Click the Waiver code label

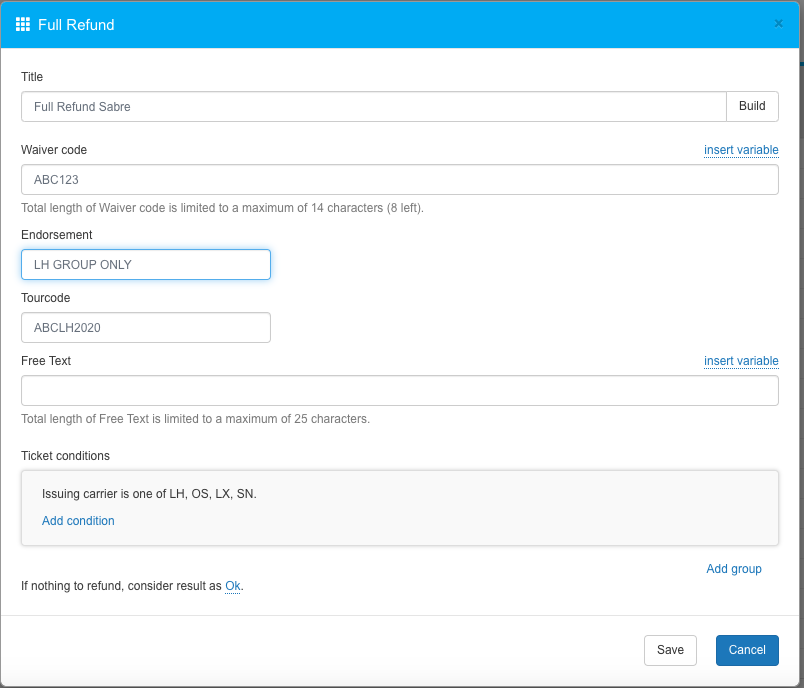click(54, 150)
